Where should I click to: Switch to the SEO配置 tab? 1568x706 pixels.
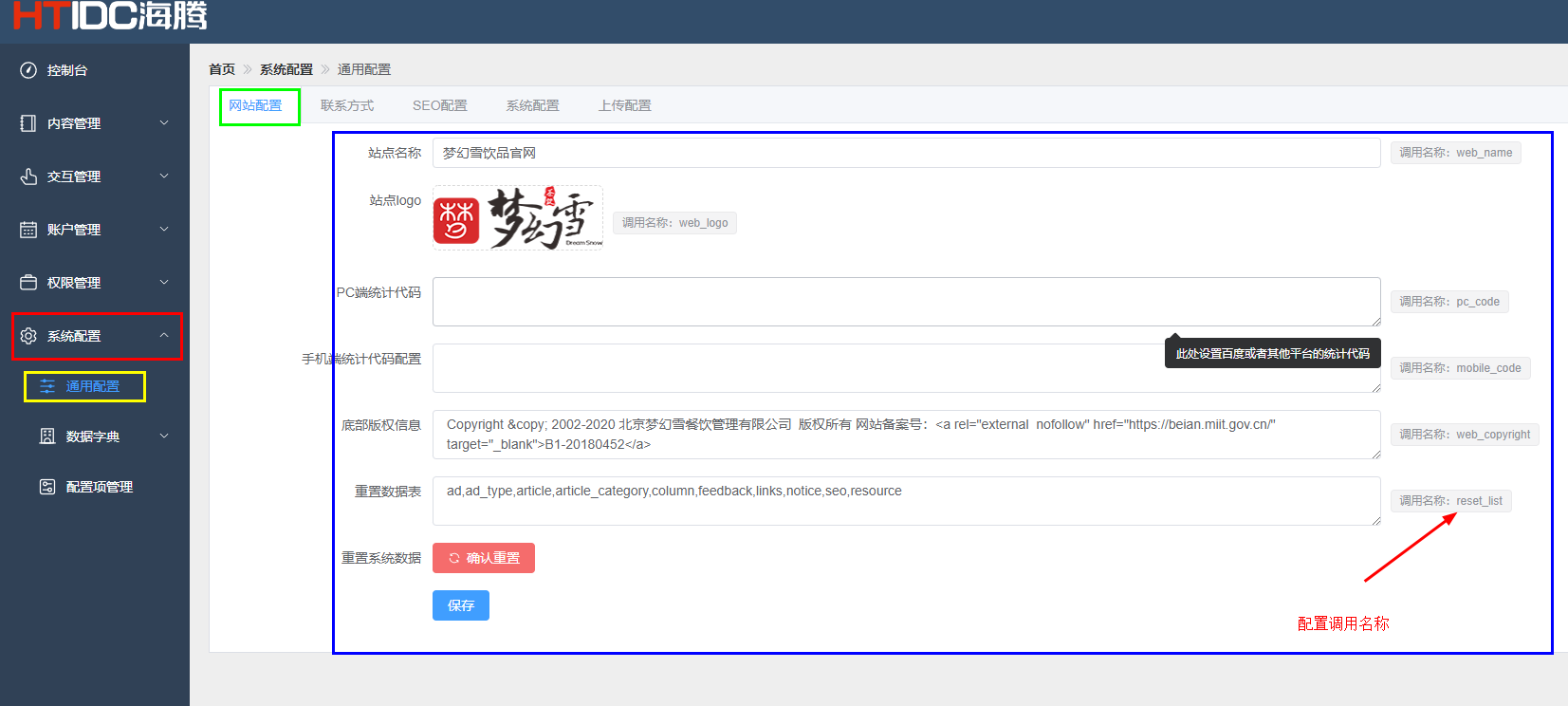(x=440, y=105)
